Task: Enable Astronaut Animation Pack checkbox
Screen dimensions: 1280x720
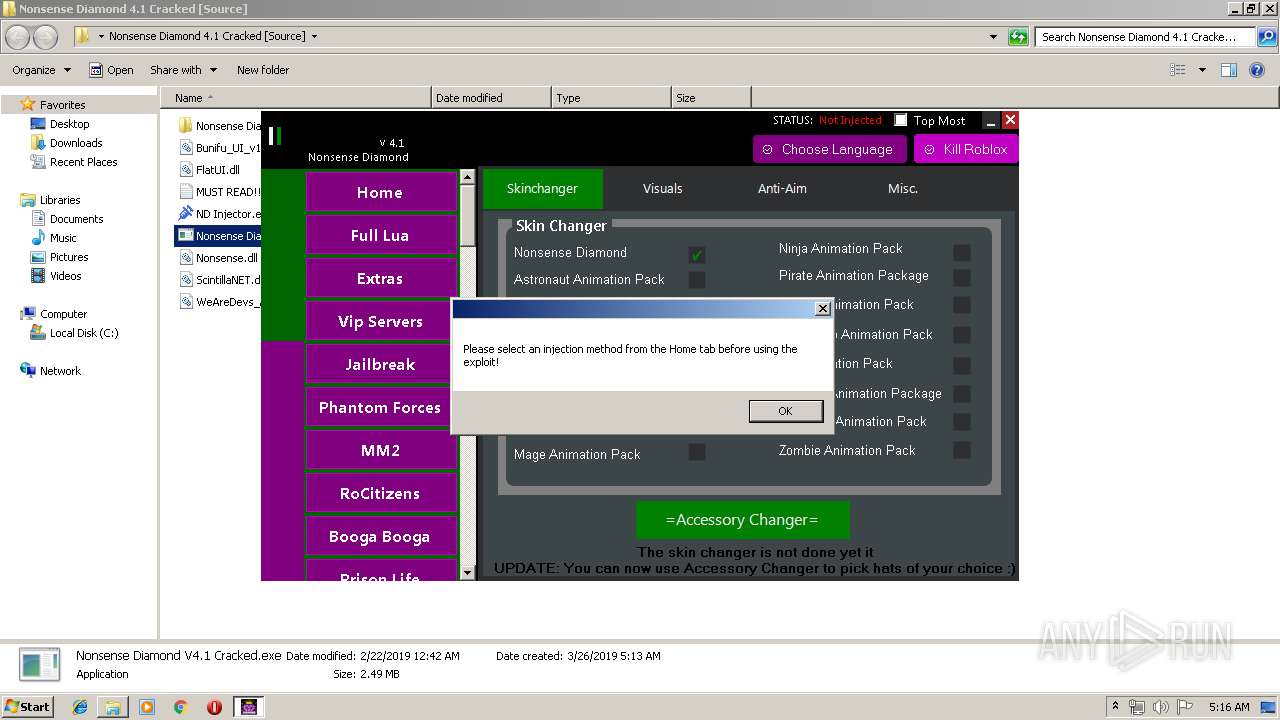Action: (697, 280)
